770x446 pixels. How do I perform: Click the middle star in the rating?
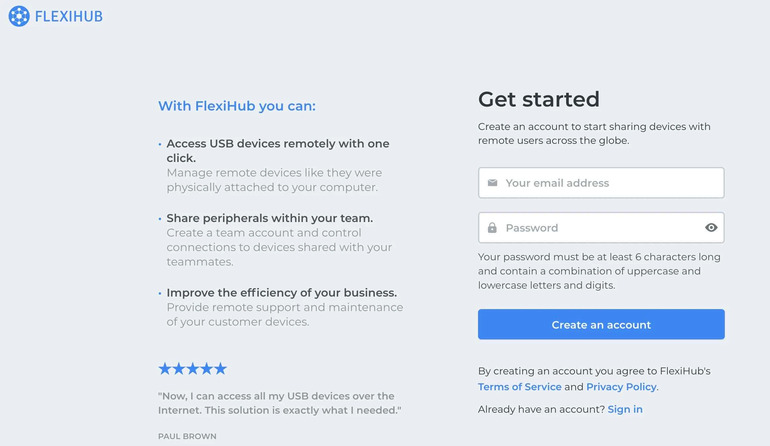(193, 369)
